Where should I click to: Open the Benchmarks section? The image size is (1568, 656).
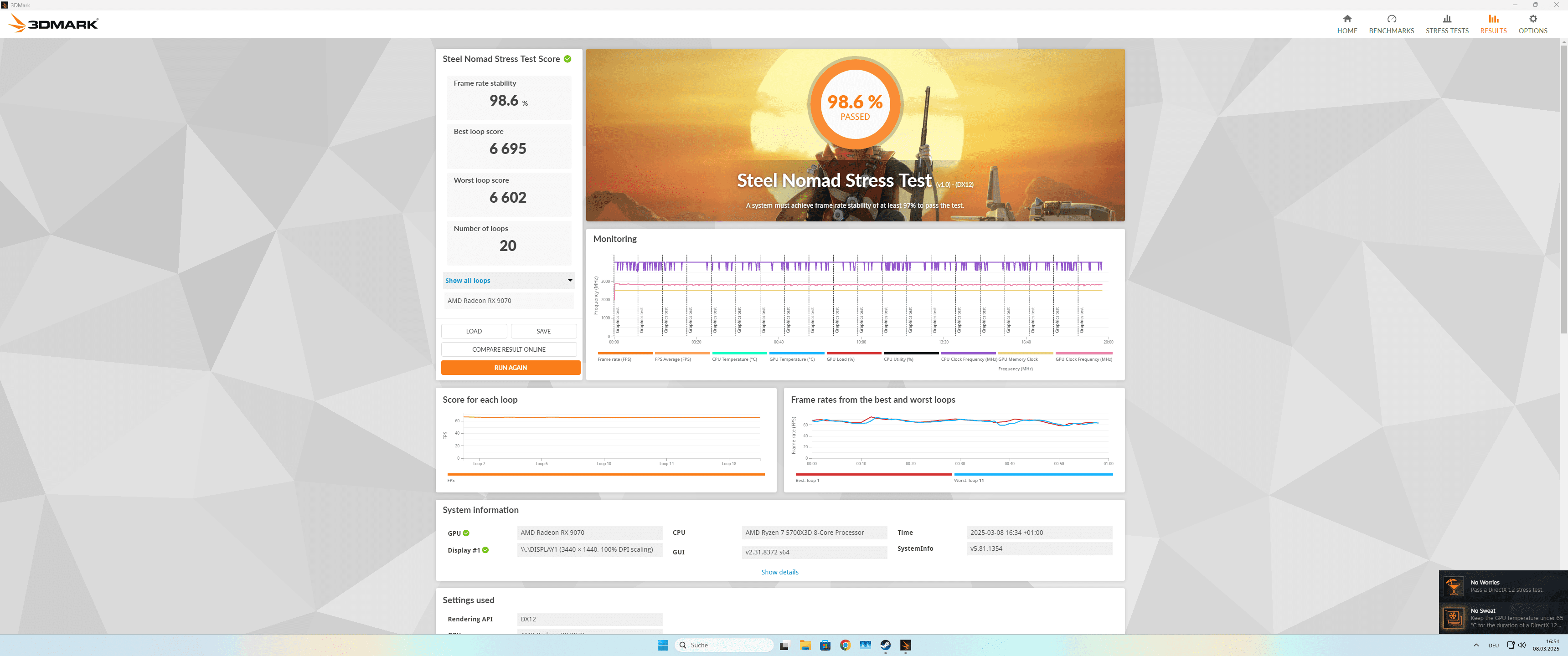pyautogui.click(x=1391, y=24)
